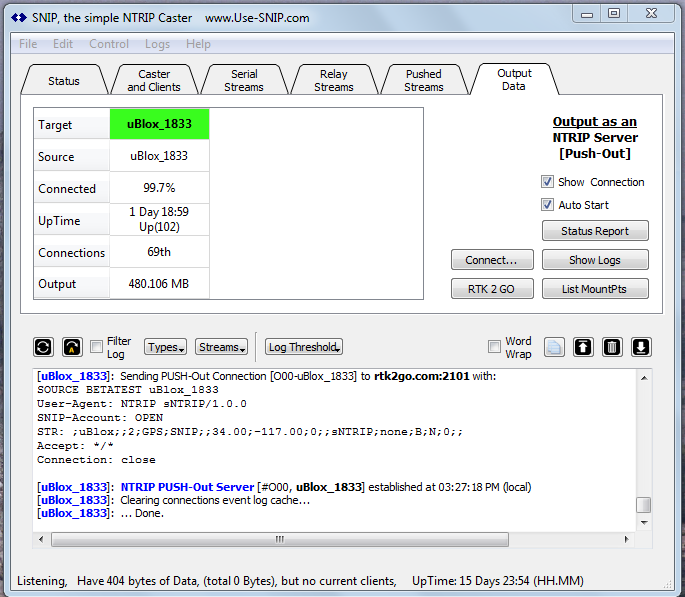The image size is (685, 597).
Task: Click the RTK 2 GO button
Action: point(492,289)
